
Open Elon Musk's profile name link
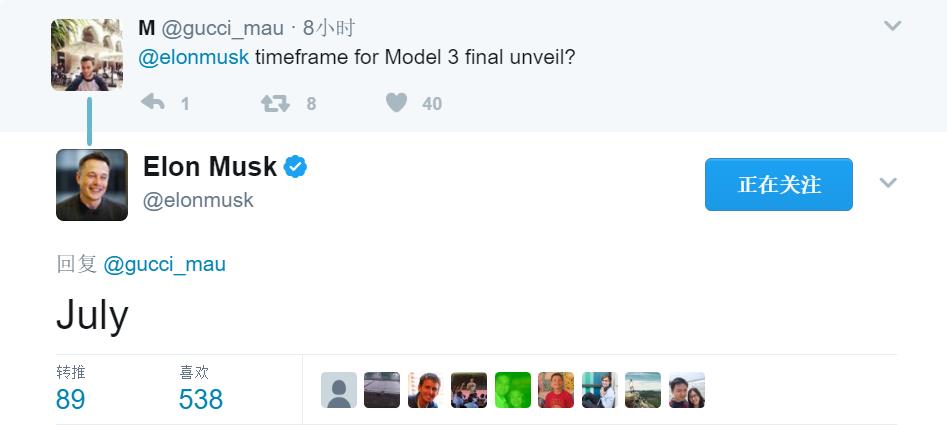210,167
